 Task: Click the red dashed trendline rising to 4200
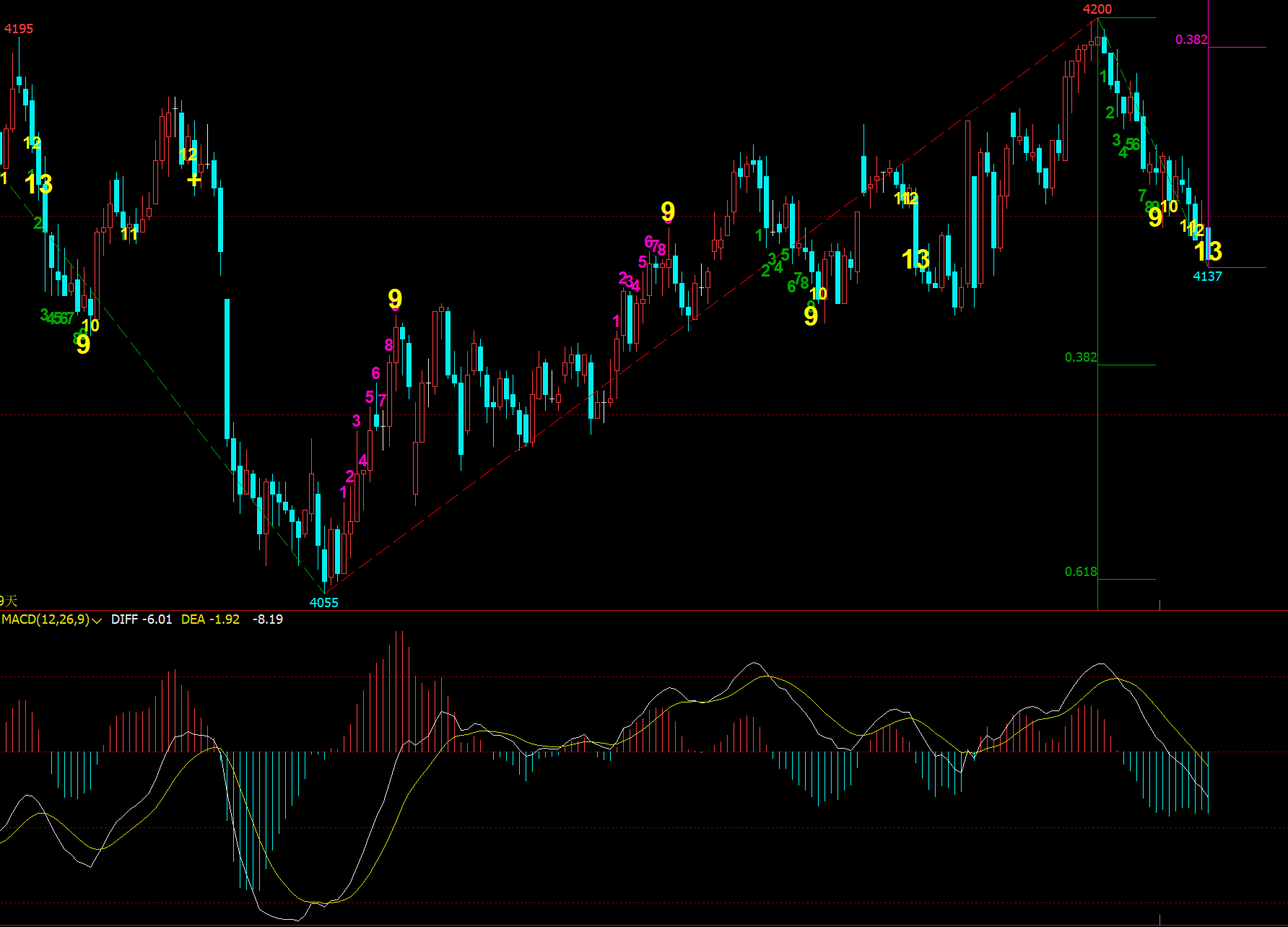pyautogui.click(x=711, y=303)
